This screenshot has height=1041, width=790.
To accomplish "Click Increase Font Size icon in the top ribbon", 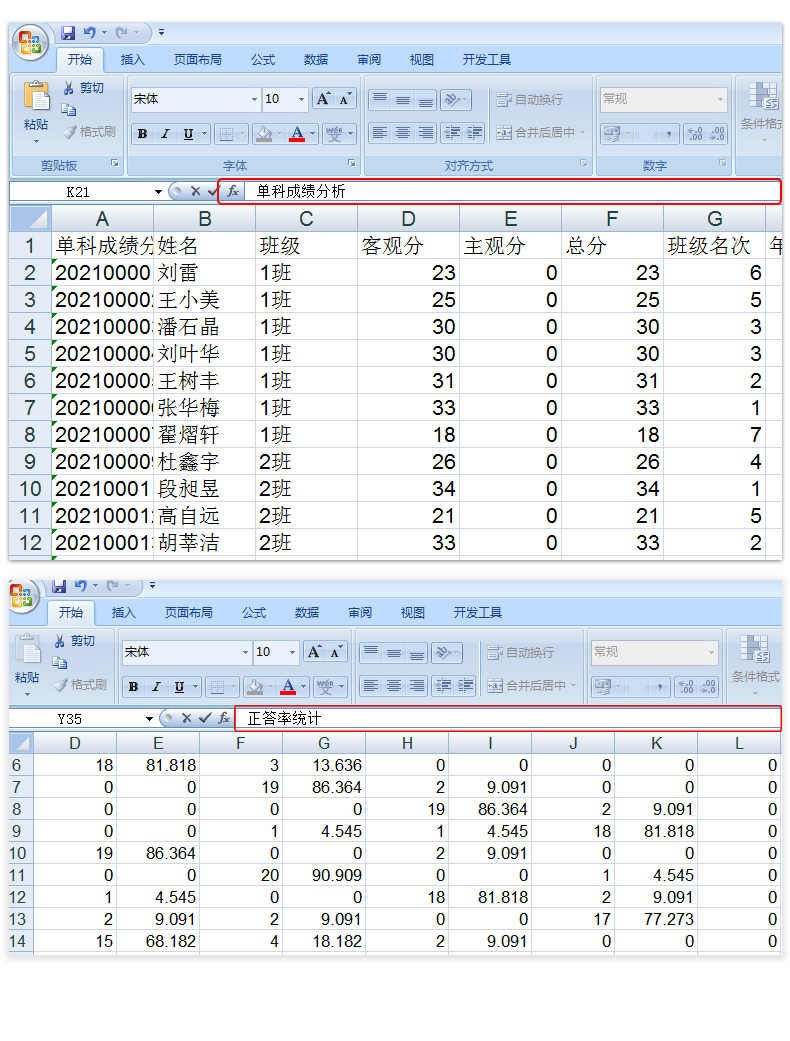I will pos(322,99).
